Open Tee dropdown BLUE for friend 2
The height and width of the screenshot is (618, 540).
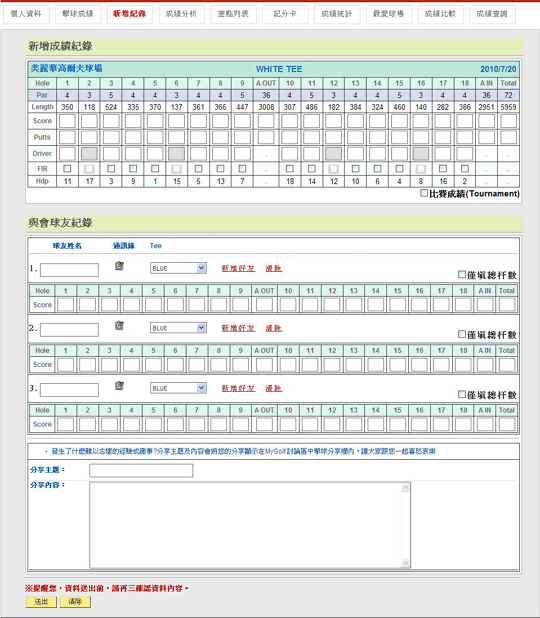click(x=178, y=328)
